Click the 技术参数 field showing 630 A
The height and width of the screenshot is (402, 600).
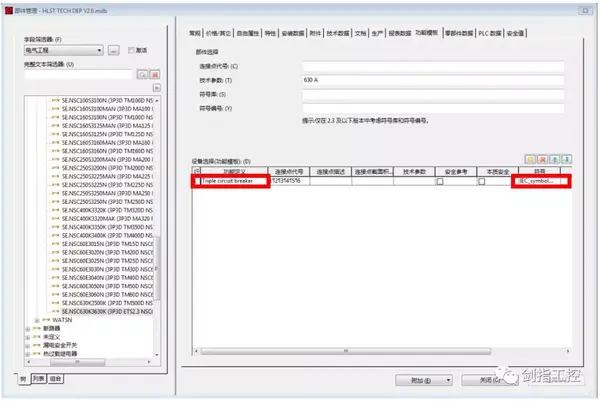433,80
